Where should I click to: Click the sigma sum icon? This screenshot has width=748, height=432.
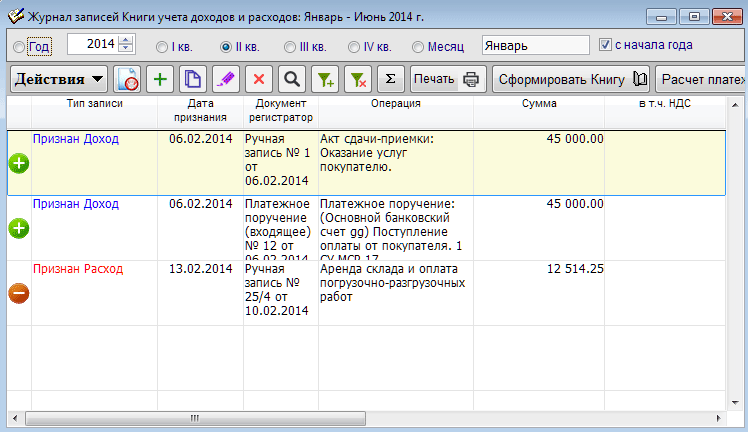tap(390, 79)
